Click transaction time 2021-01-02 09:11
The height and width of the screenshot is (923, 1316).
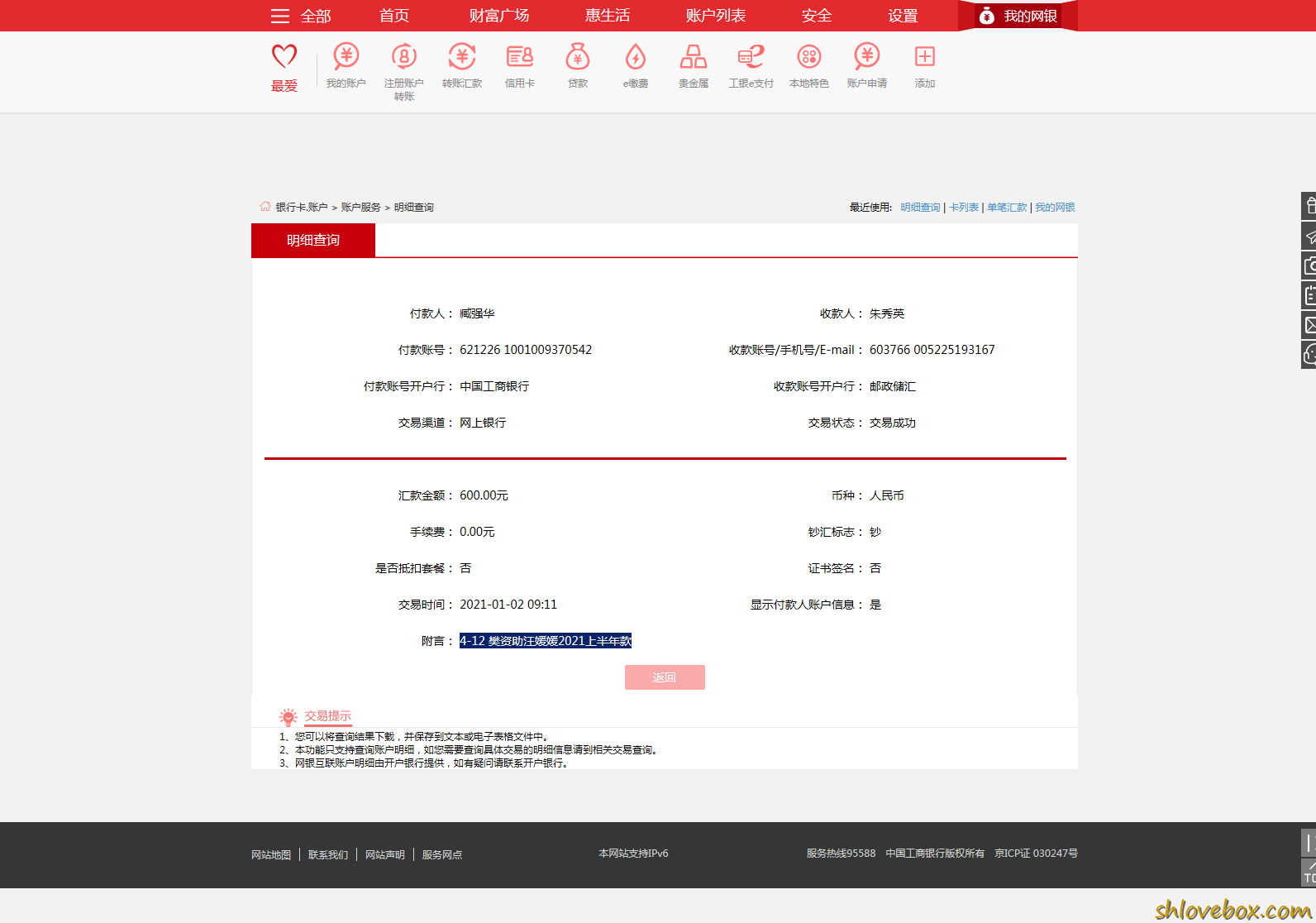tap(508, 605)
